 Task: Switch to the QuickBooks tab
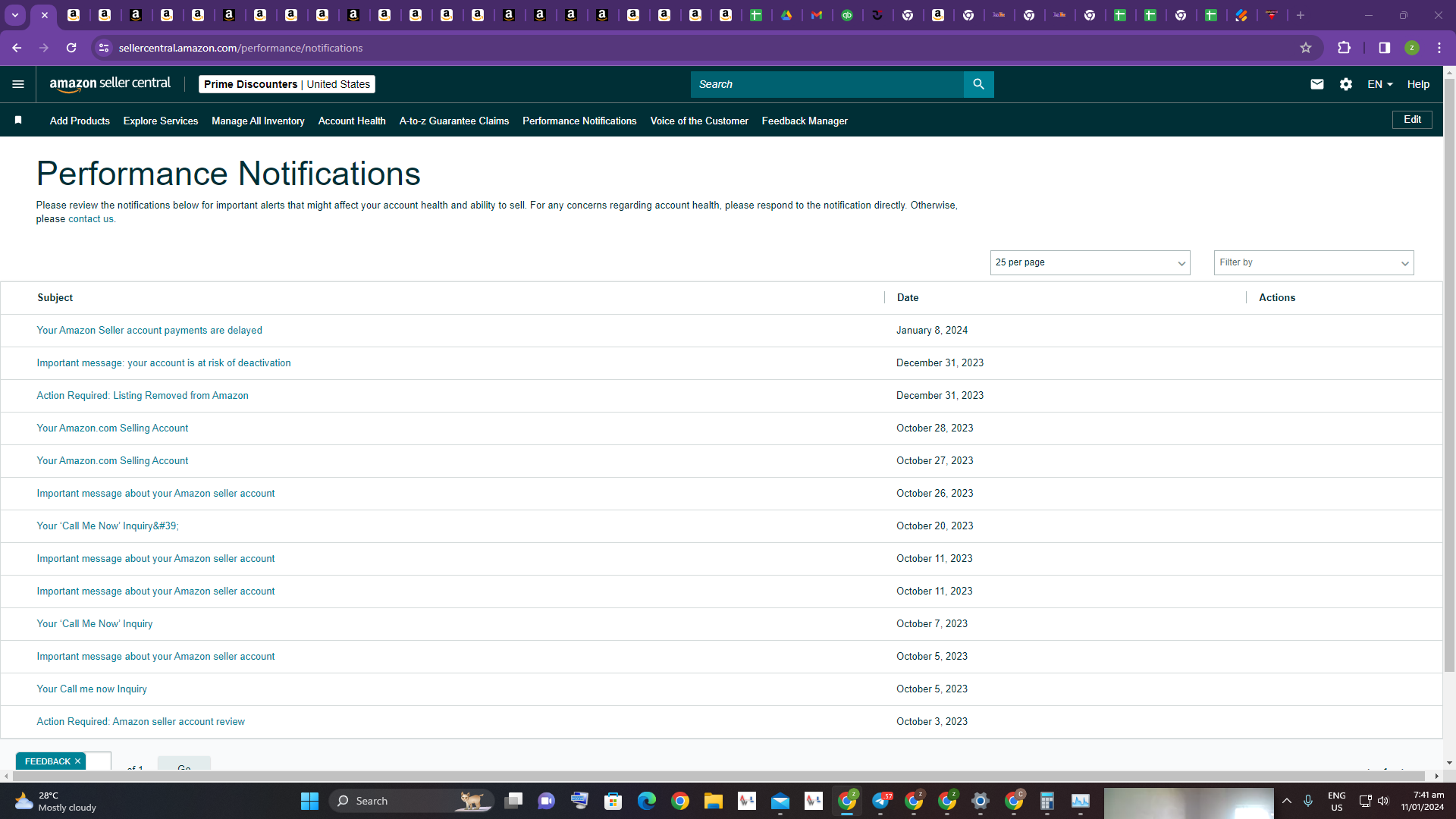click(847, 15)
